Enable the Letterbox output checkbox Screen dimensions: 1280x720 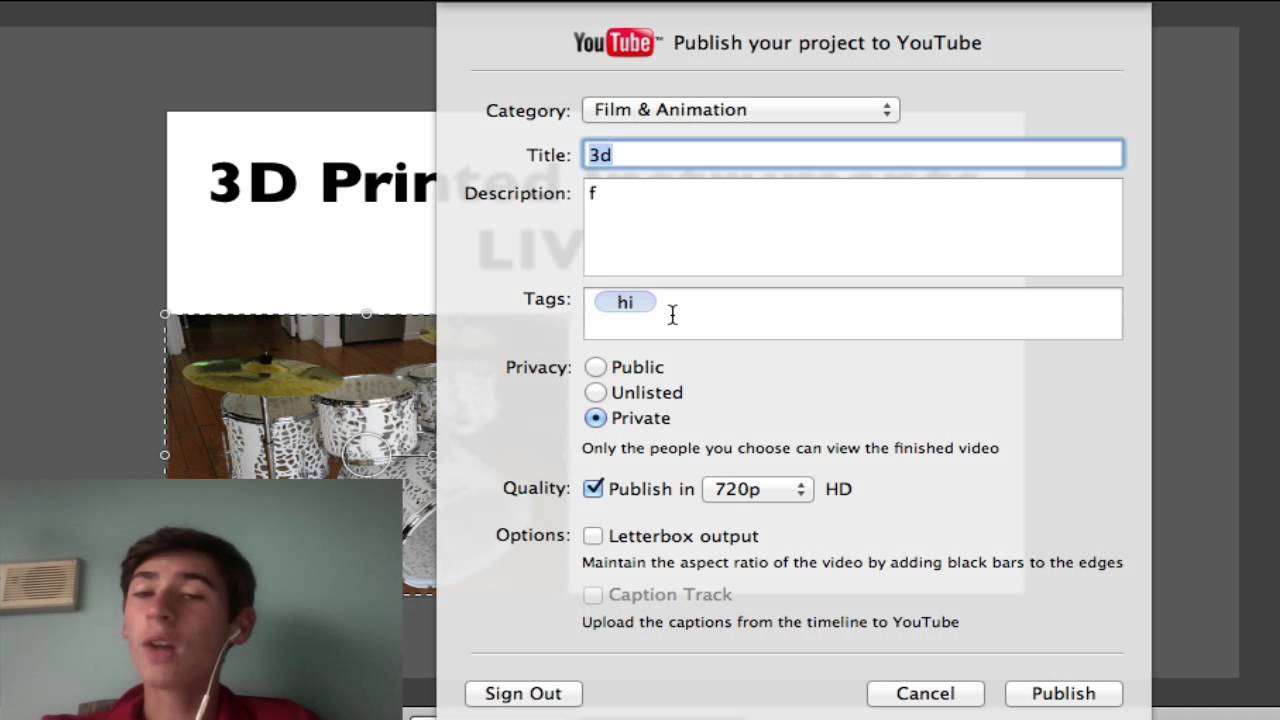click(594, 536)
